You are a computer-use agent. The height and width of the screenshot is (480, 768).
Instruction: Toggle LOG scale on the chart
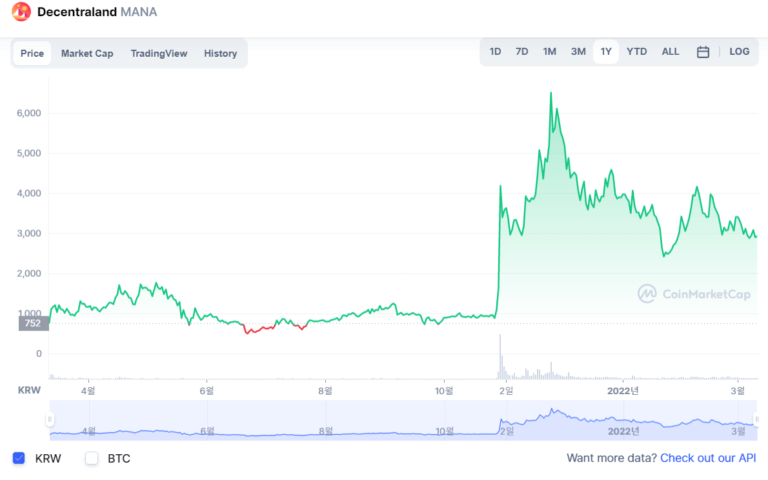pos(739,51)
